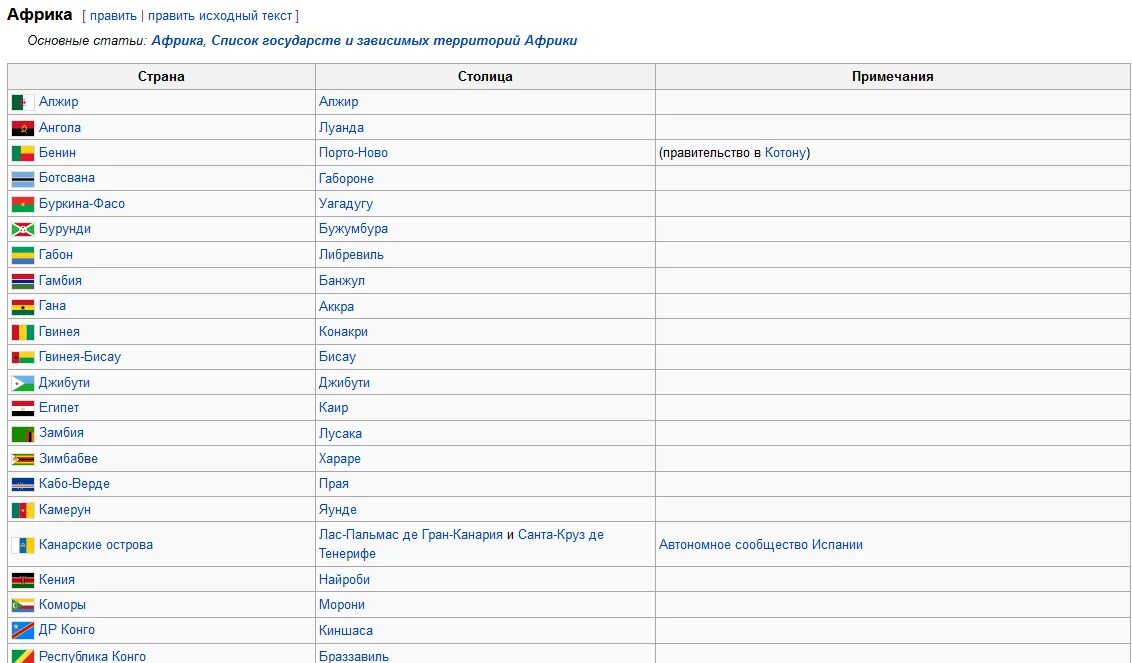Click the 'Примечания' column header

coord(892,77)
